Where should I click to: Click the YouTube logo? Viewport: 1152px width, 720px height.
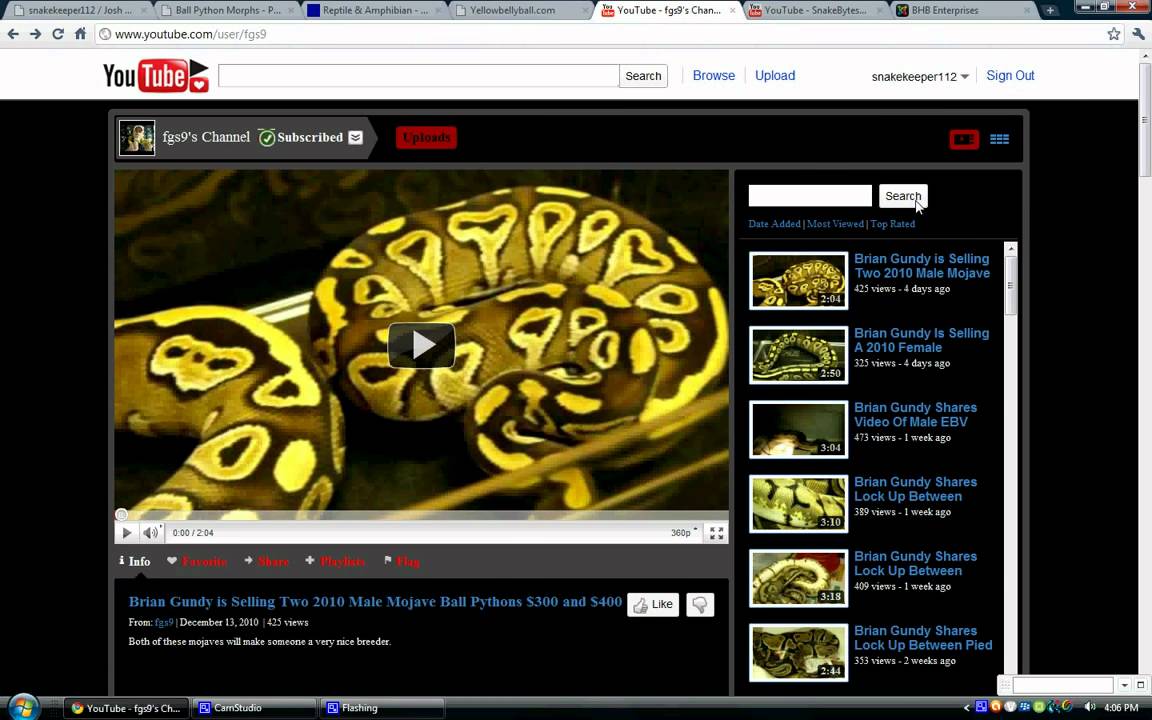coord(156,76)
